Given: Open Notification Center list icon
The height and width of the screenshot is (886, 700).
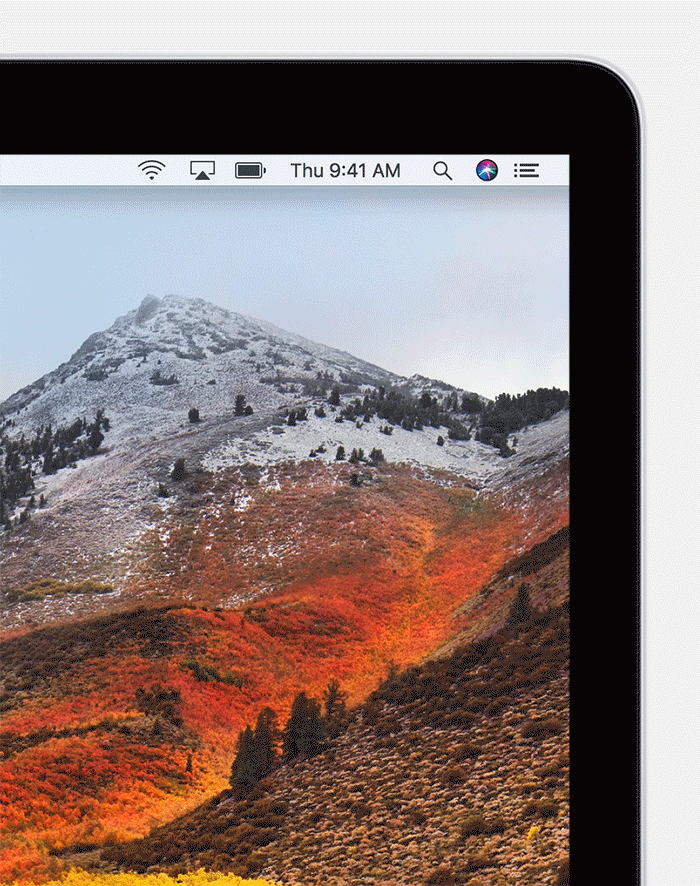Looking at the screenshot, I should coord(526,170).
